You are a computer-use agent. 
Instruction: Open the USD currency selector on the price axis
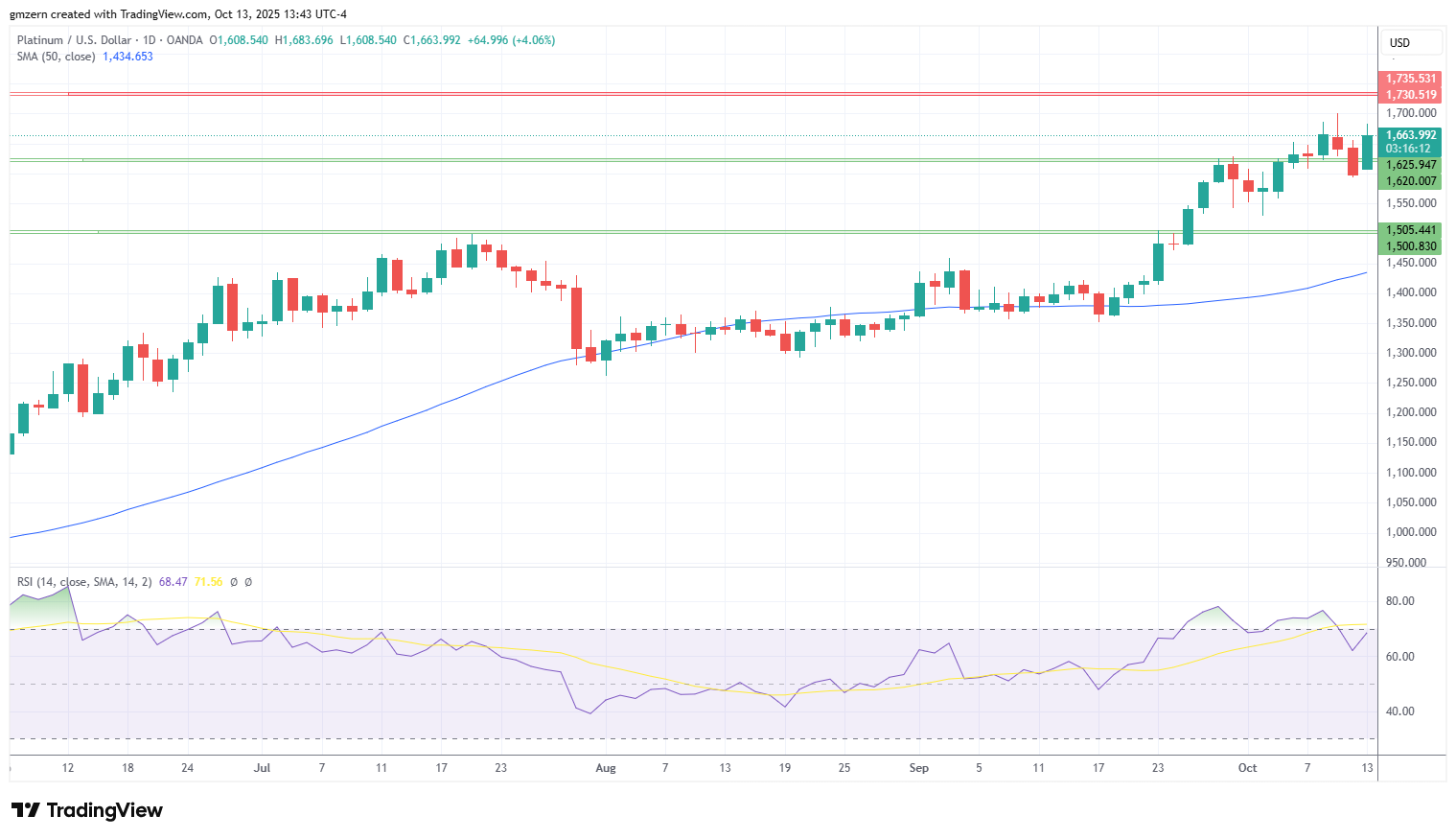[x=1410, y=42]
